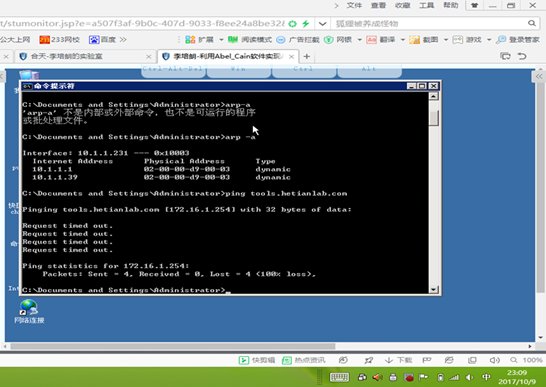Click the page horizontal scrollbar

point(173,346)
